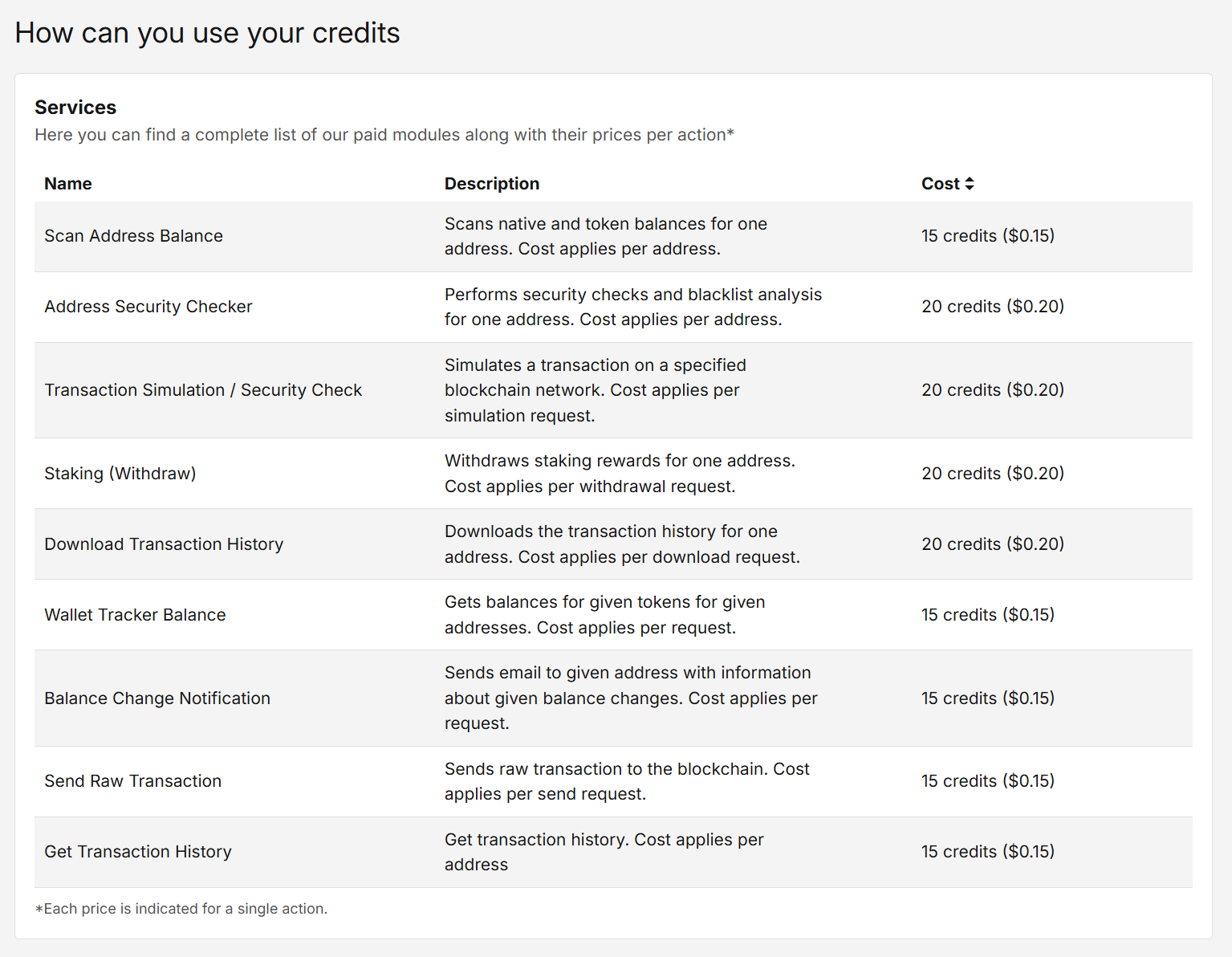This screenshot has width=1232, height=957.
Task: Select the Scan Address Balance row name
Action: click(133, 236)
